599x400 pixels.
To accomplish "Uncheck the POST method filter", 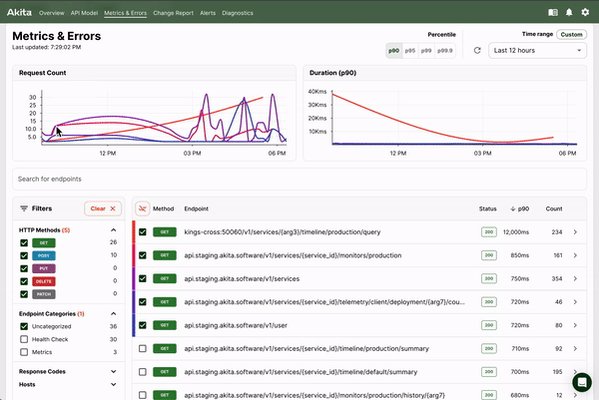I will [24, 256].
